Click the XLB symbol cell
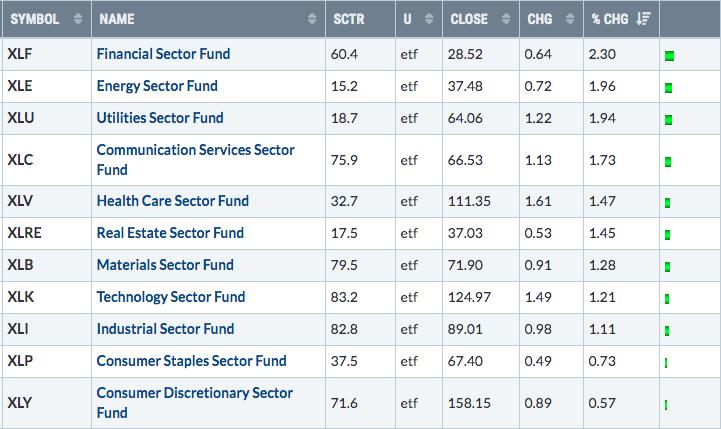 point(46,265)
